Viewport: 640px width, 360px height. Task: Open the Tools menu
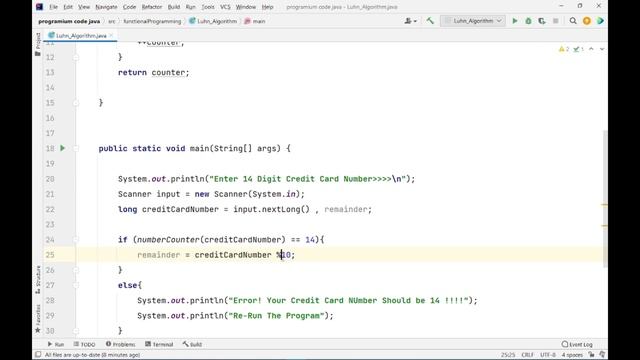208,7
